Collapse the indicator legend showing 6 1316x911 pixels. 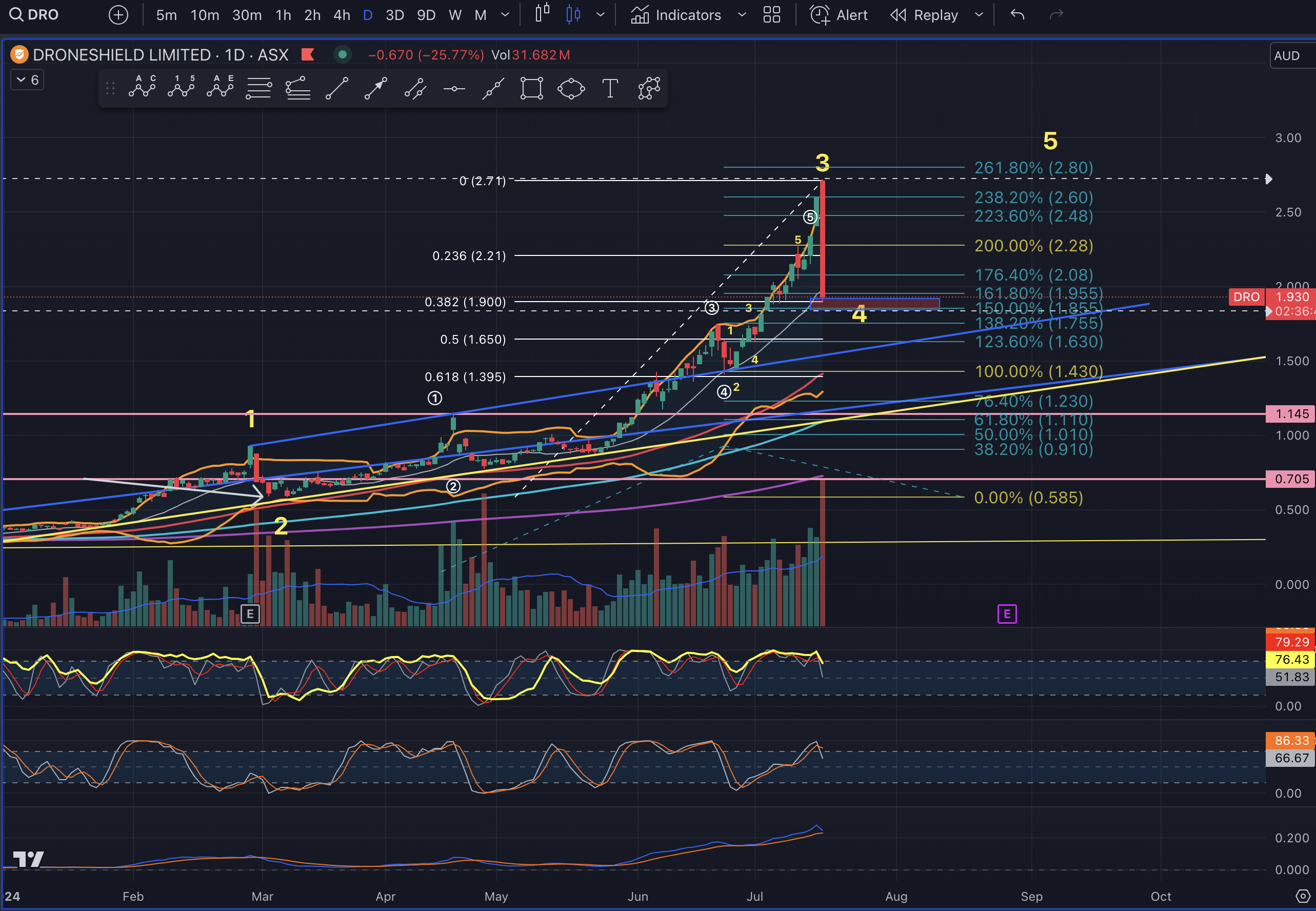[x=27, y=80]
